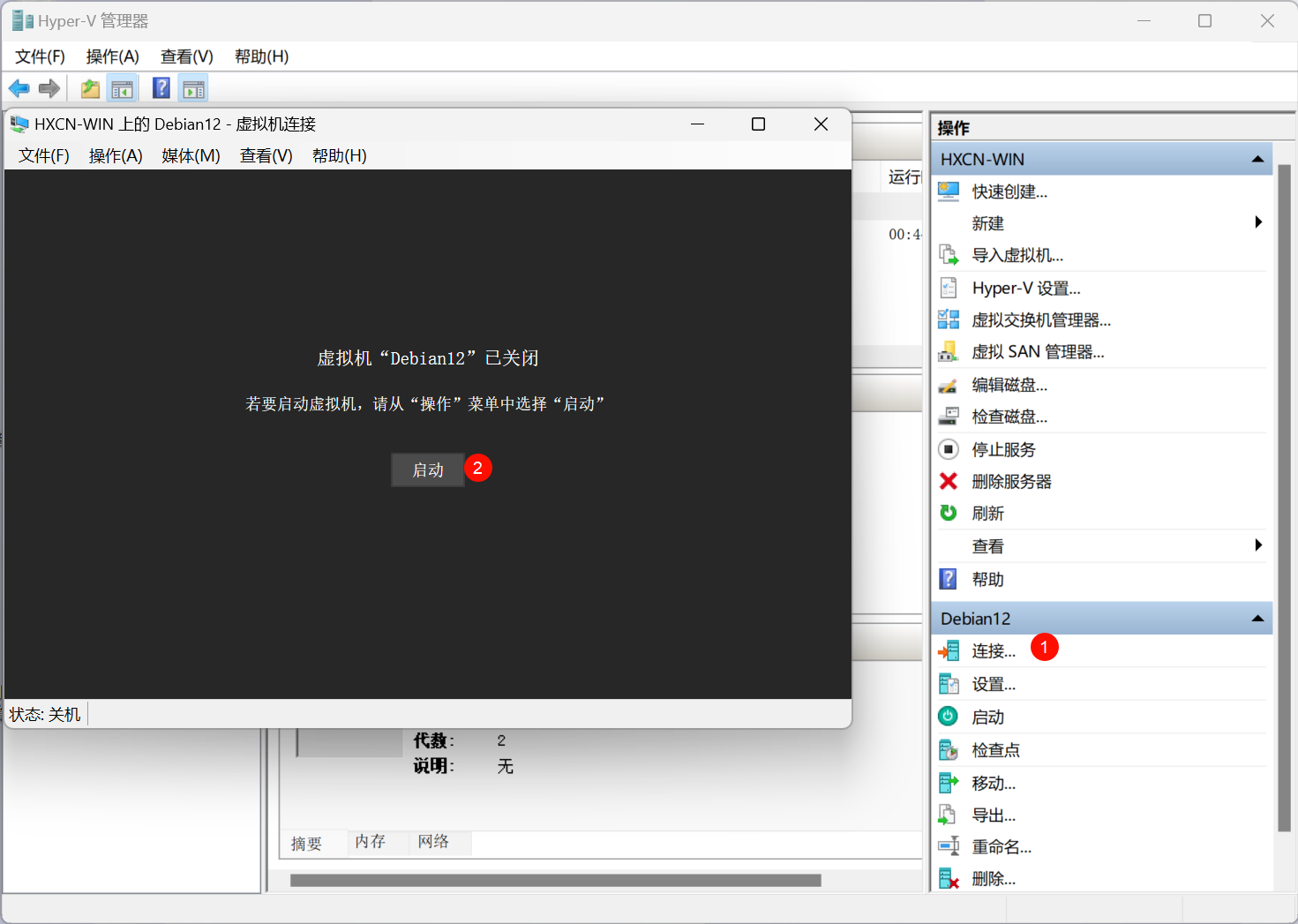Image resolution: width=1298 pixels, height=924 pixels.
Task: Switch to the 摘要 tab
Action: pos(307,844)
